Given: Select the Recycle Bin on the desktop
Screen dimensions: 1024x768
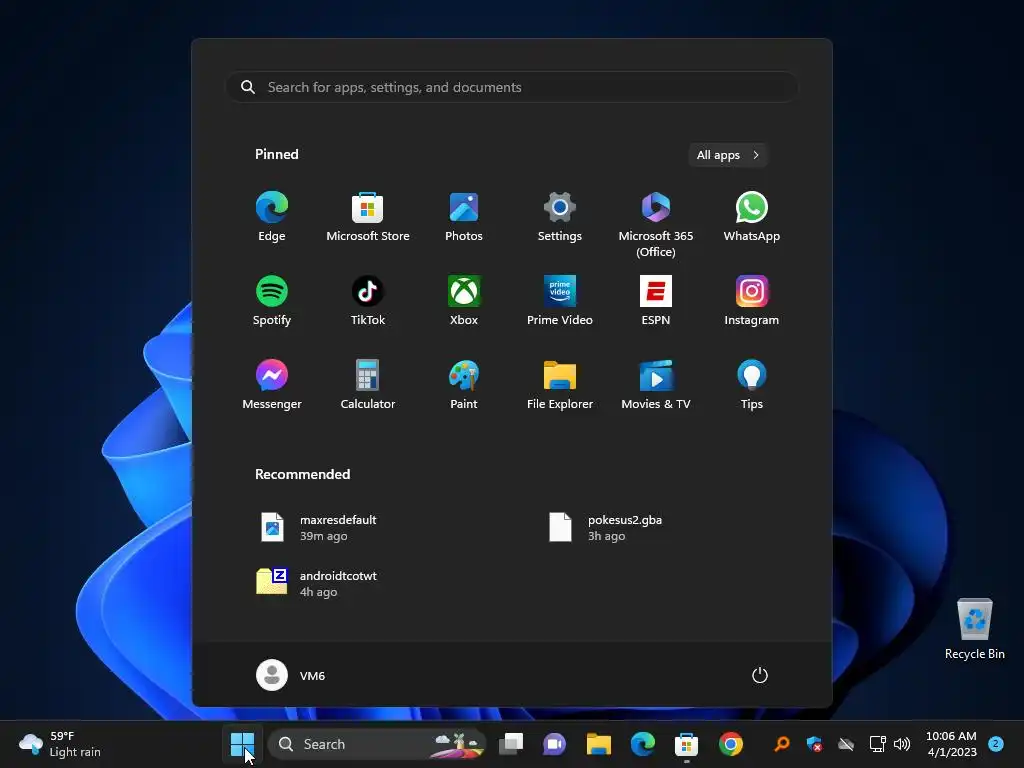Looking at the screenshot, I should click(974, 629).
